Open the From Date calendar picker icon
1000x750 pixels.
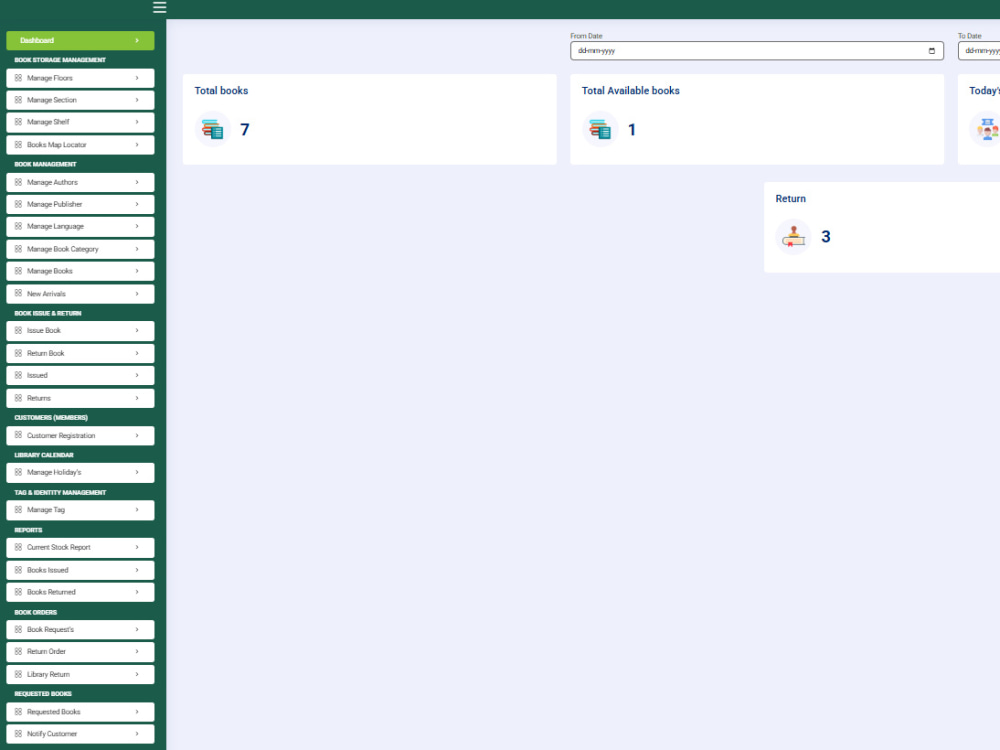pos(932,51)
